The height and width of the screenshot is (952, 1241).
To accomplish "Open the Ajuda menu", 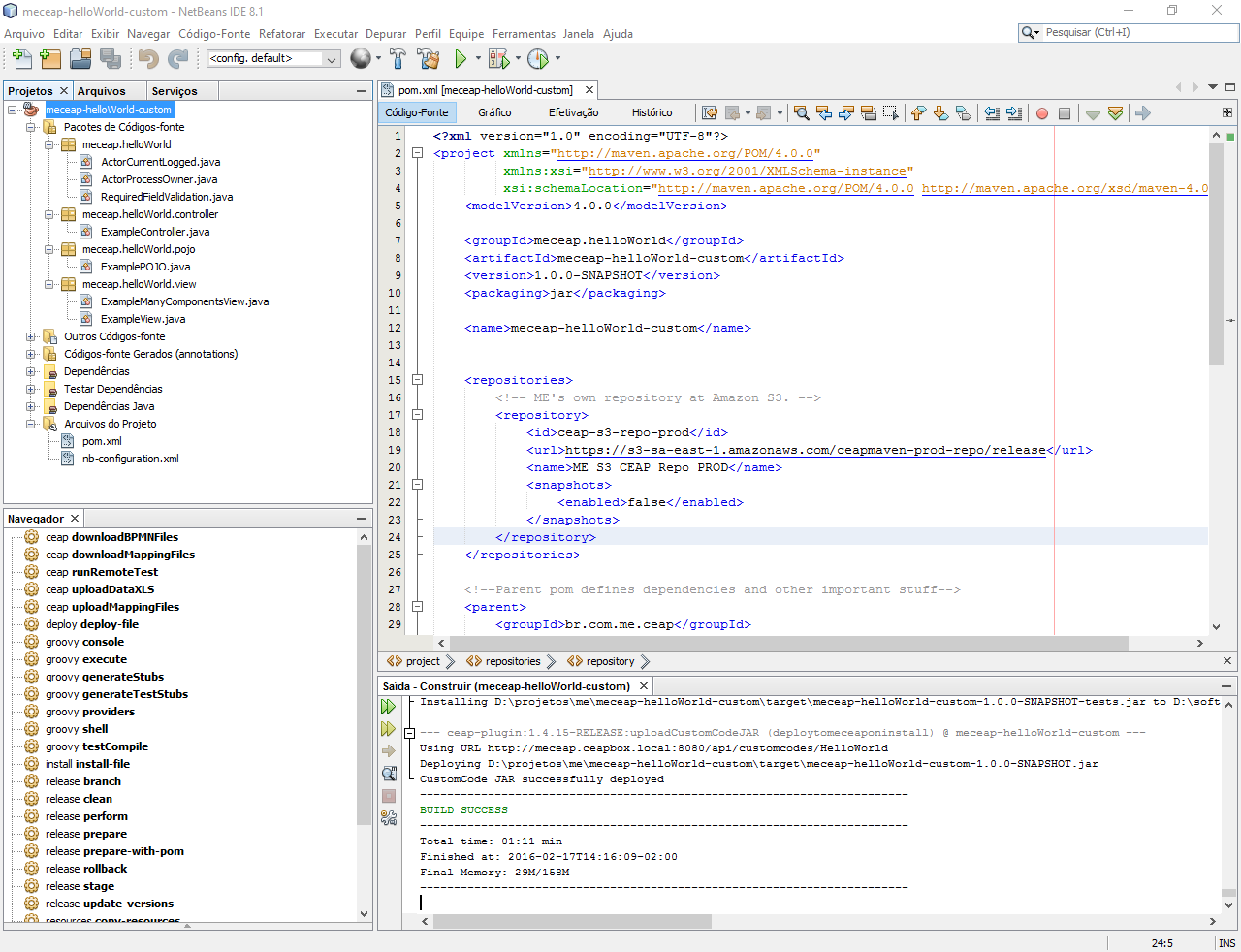I will click(618, 34).
